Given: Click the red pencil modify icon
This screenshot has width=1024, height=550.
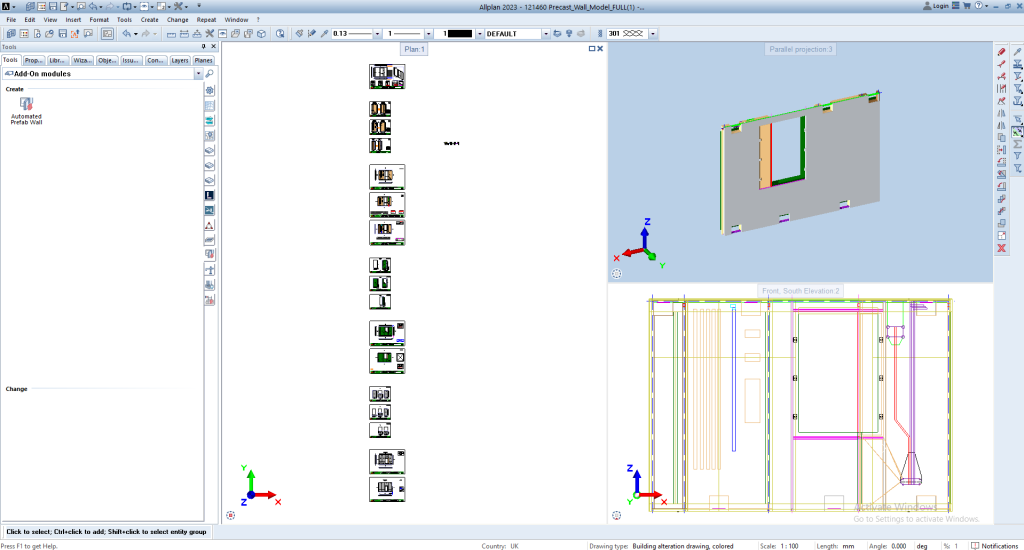Looking at the screenshot, I should 1001,51.
